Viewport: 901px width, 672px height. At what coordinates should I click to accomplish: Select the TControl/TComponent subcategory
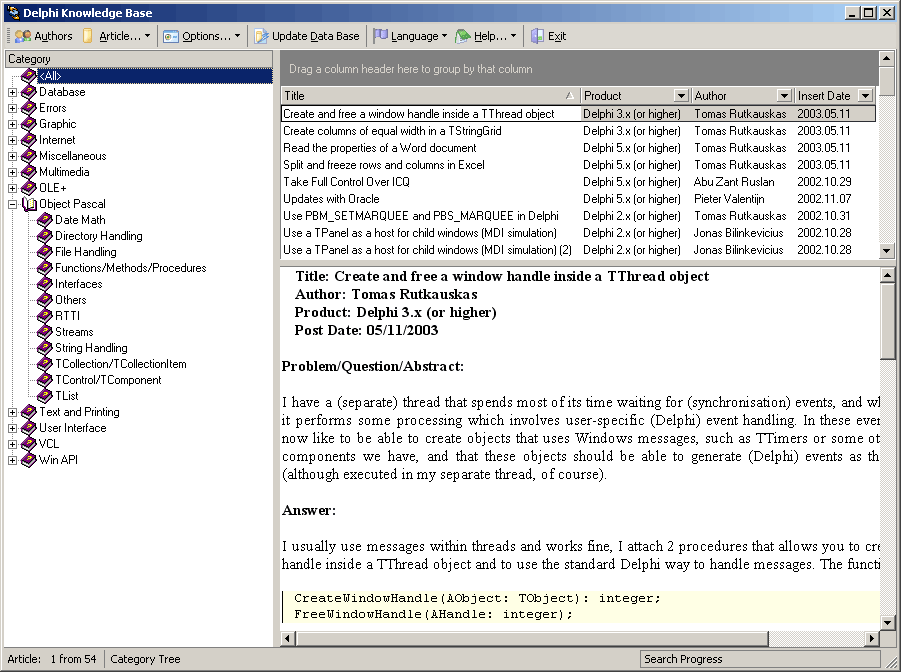coord(108,380)
